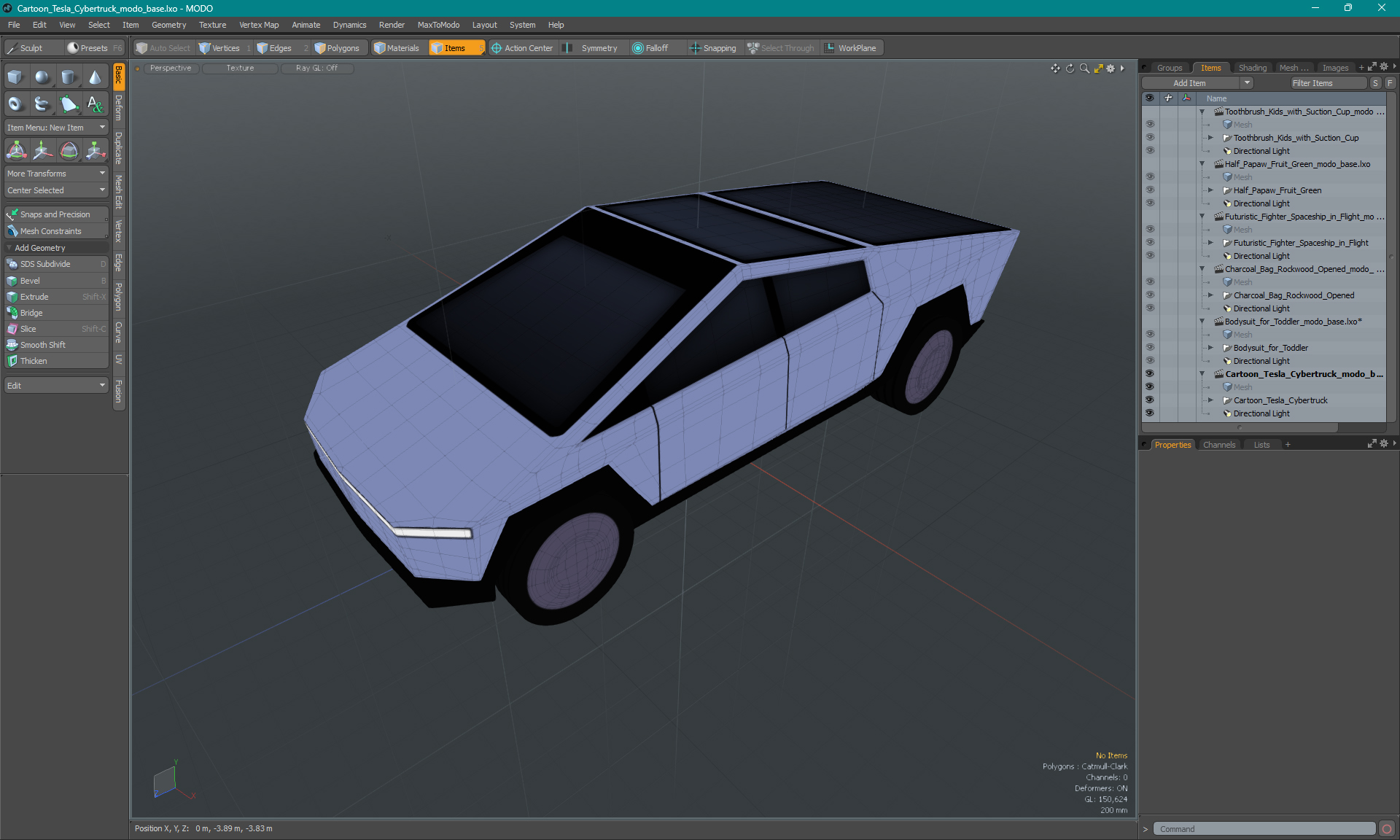Open the Vertex Map menu
Image resolution: width=1400 pixels, height=840 pixels.
click(x=259, y=25)
